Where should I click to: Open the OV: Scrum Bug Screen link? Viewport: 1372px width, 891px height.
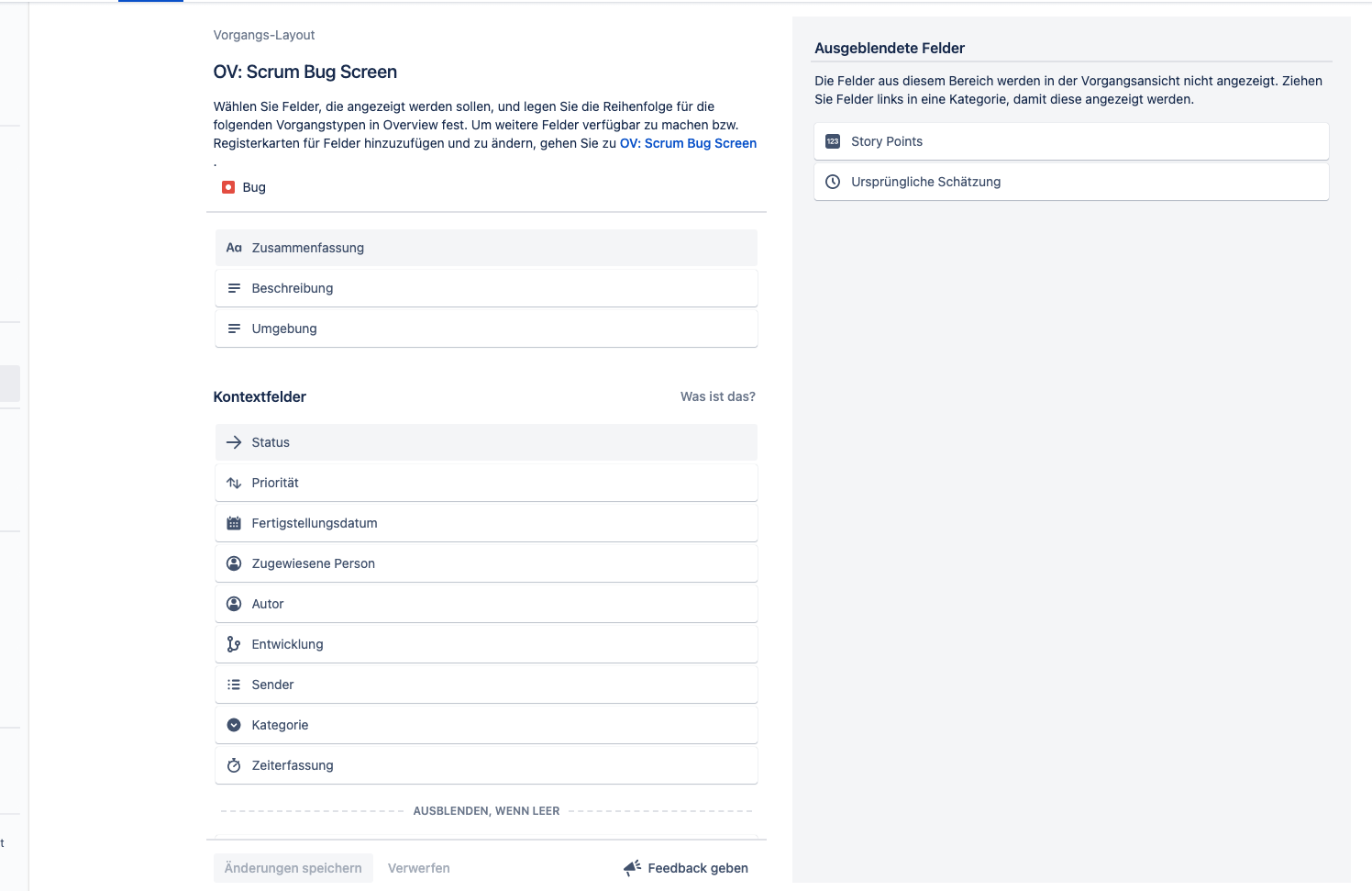click(x=688, y=143)
